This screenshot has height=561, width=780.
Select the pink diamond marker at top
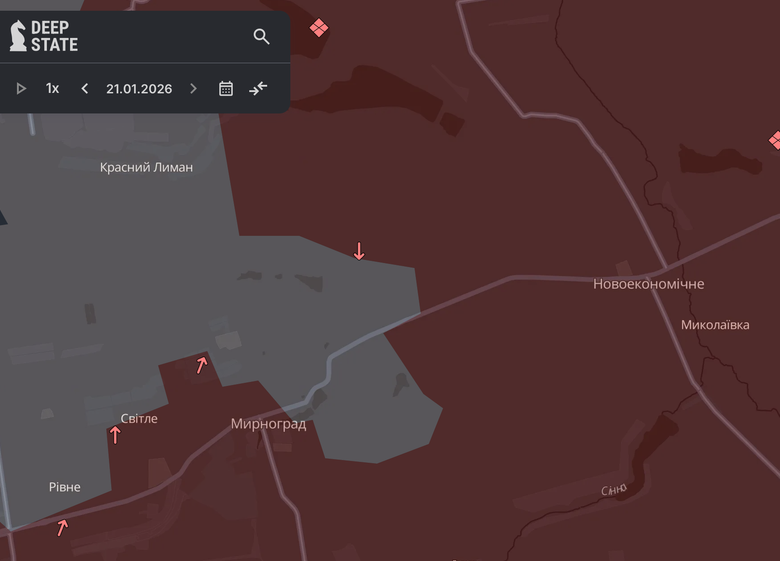coord(318,28)
